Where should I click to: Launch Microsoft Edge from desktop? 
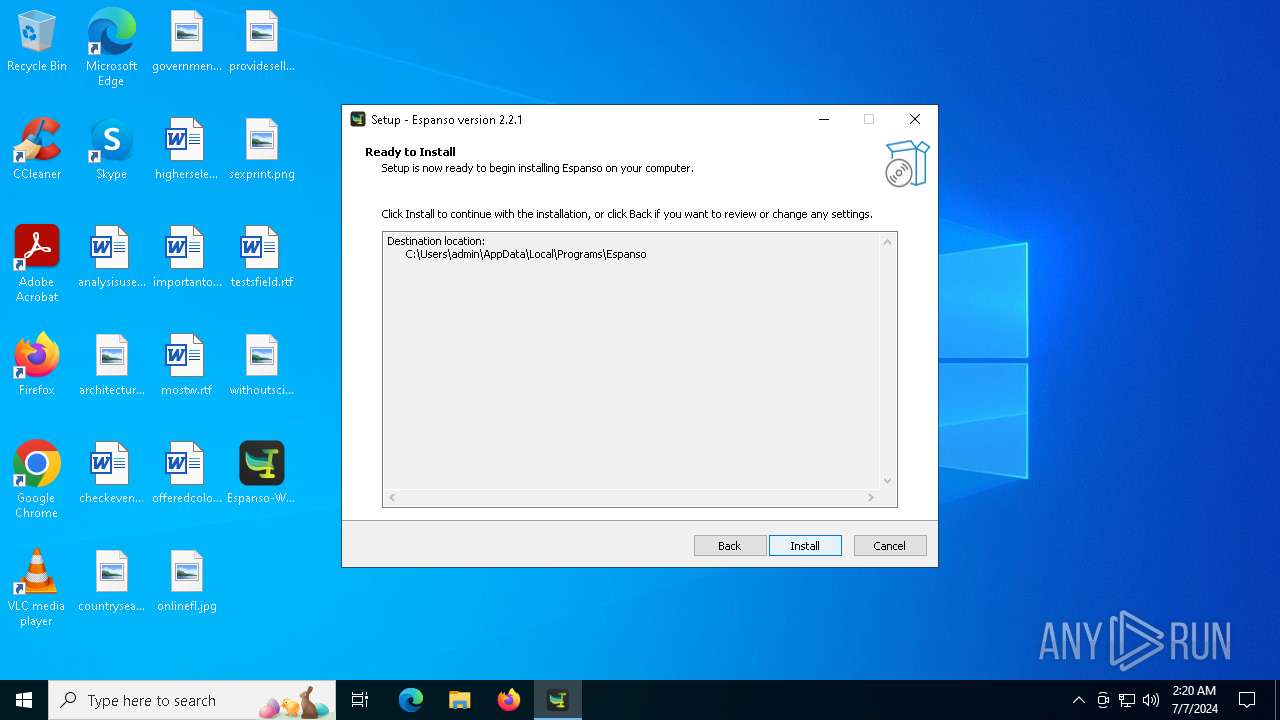[x=111, y=48]
